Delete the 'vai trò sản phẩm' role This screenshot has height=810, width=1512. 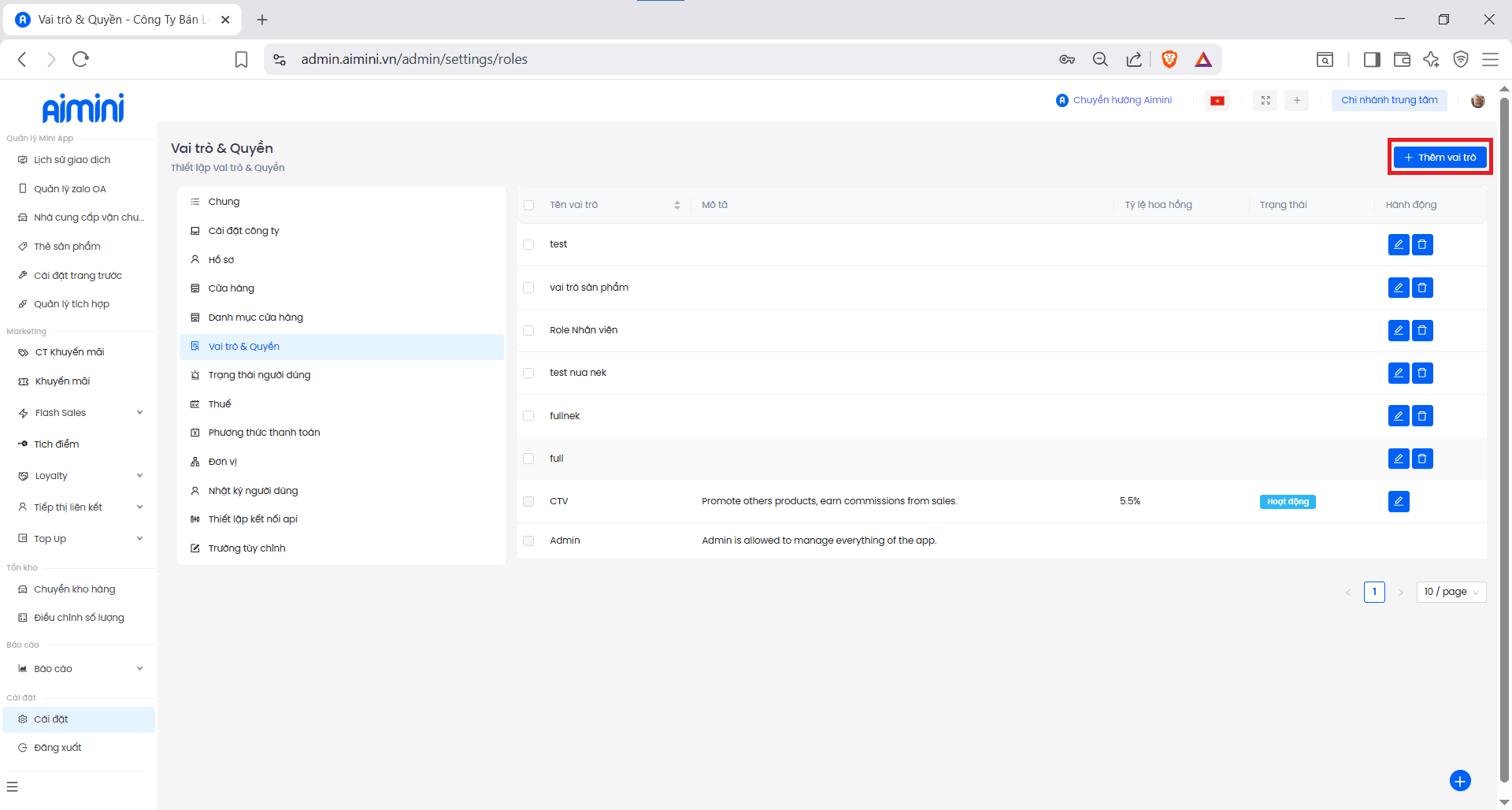point(1422,288)
